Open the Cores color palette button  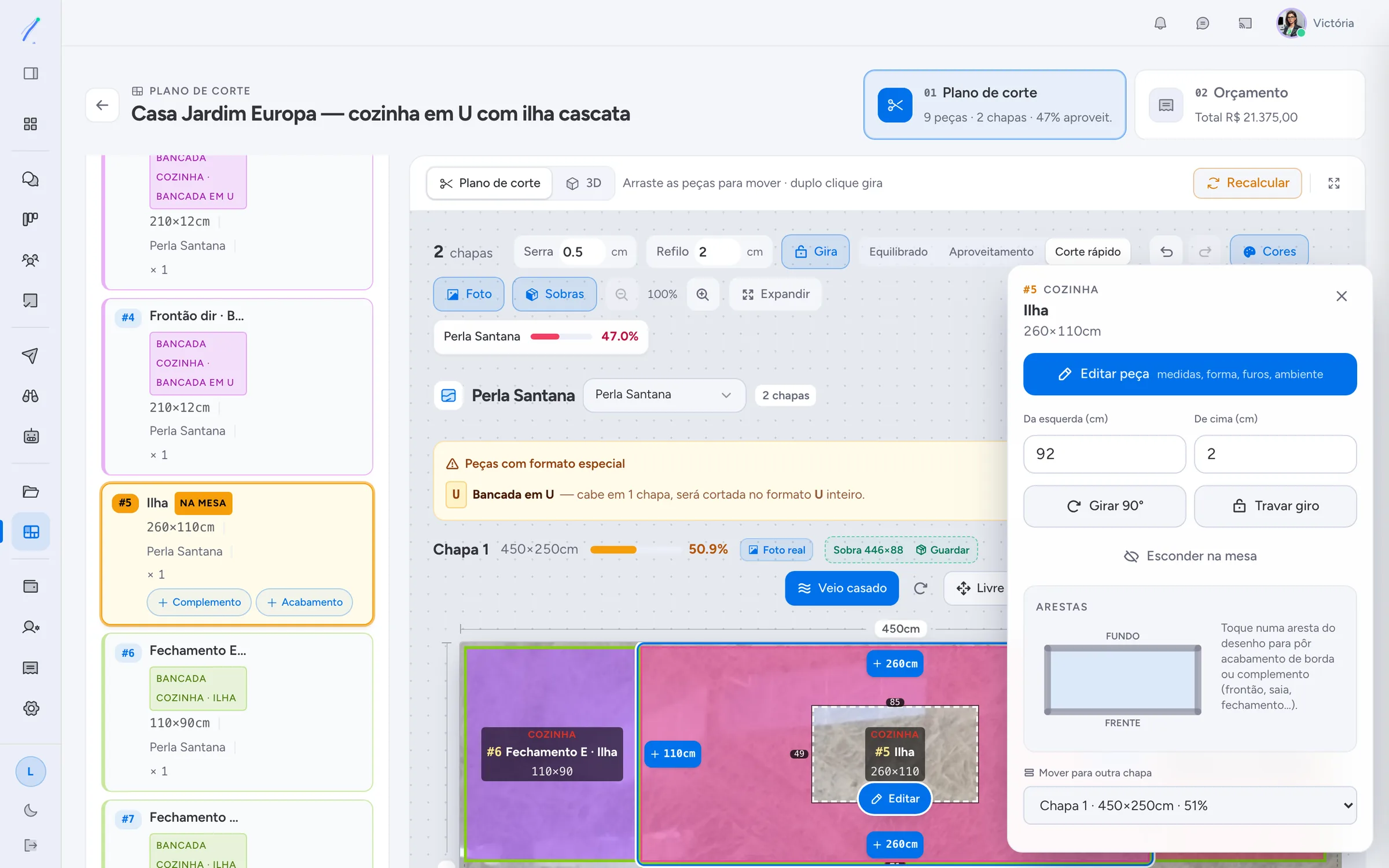click(x=1269, y=252)
